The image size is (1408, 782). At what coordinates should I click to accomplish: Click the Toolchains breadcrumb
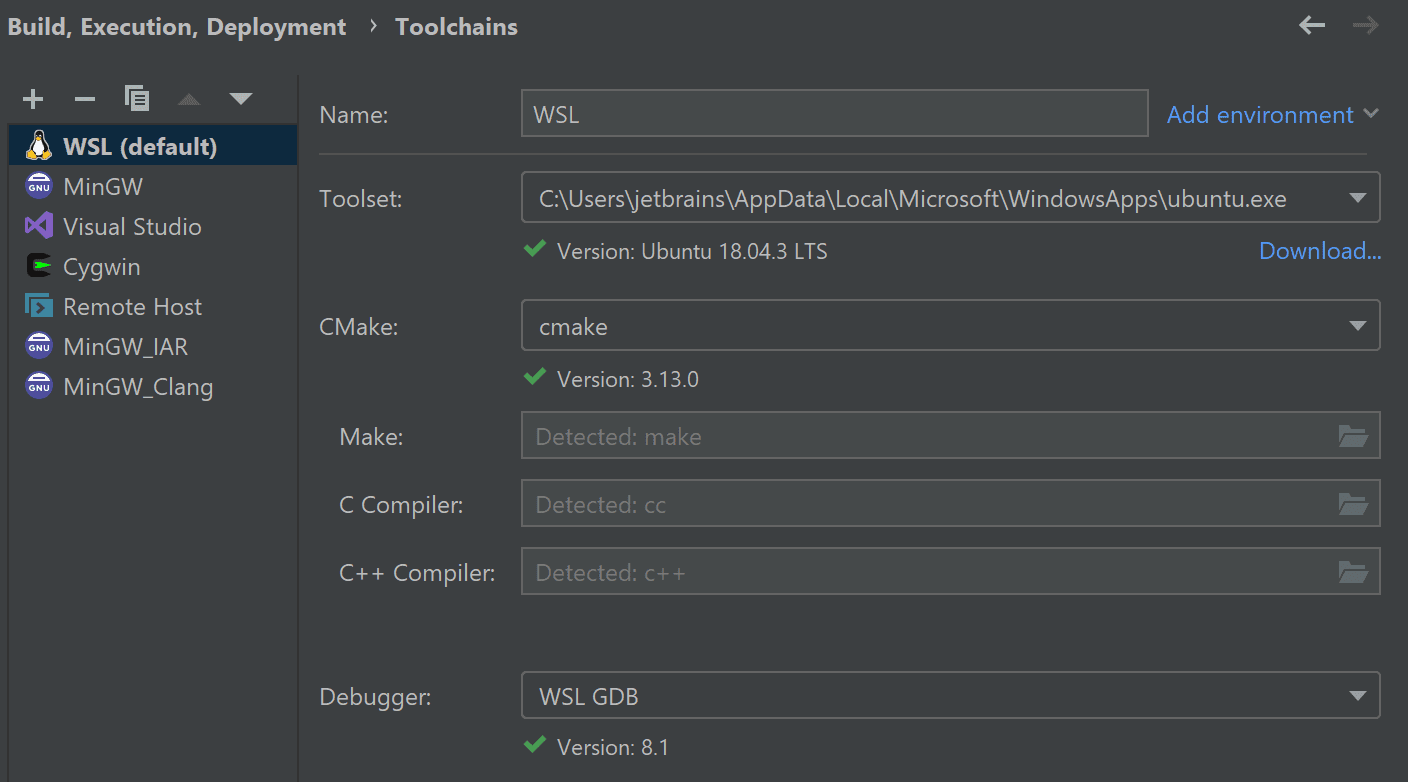click(456, 27)
